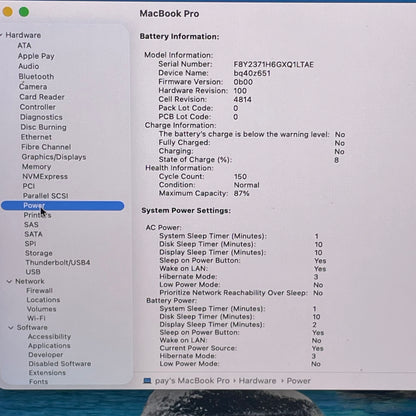Select SATA in the sidebar

[33, 234]
